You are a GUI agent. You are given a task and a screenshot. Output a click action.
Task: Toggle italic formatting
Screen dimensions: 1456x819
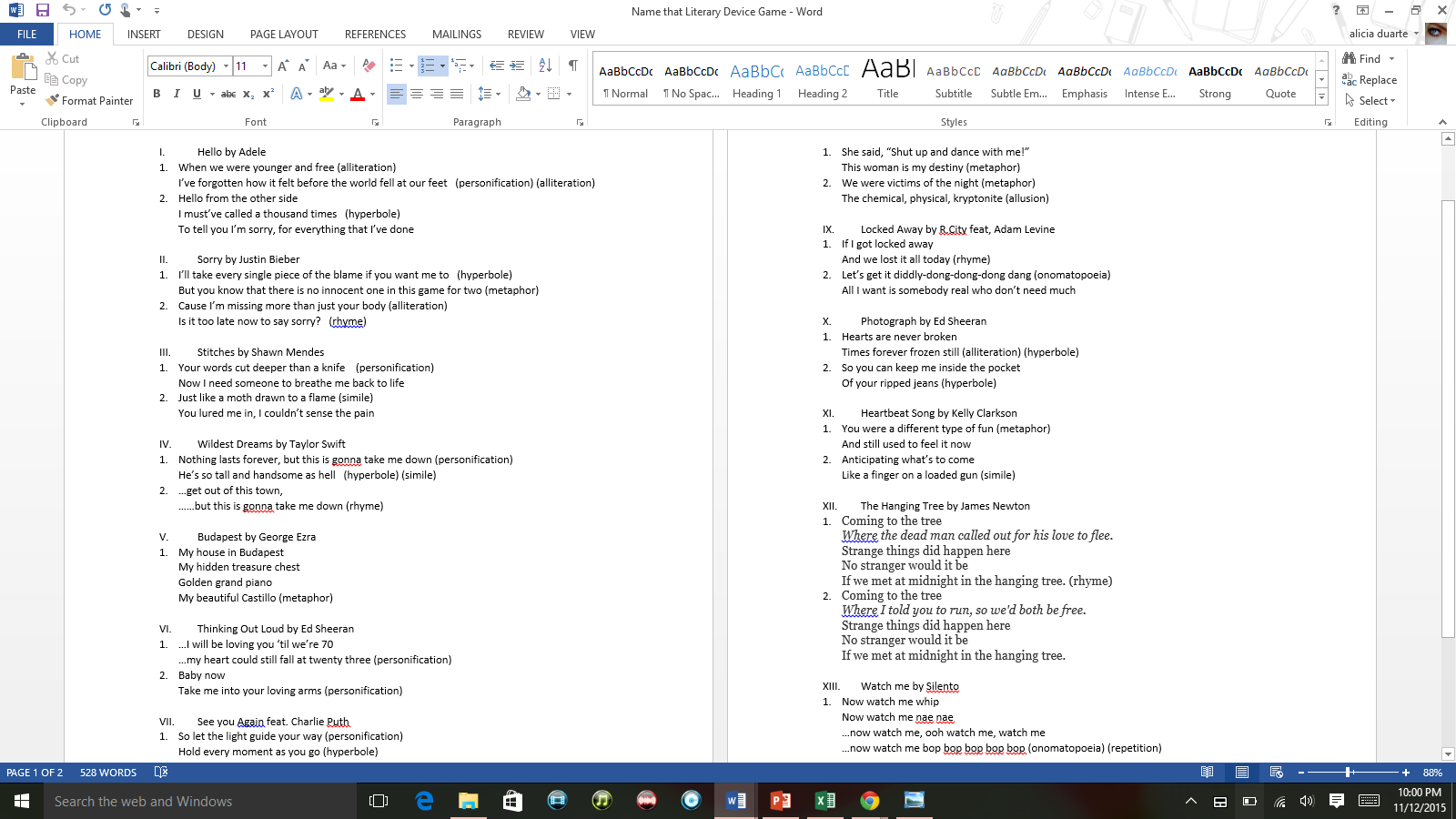click(x=177, y=94)
